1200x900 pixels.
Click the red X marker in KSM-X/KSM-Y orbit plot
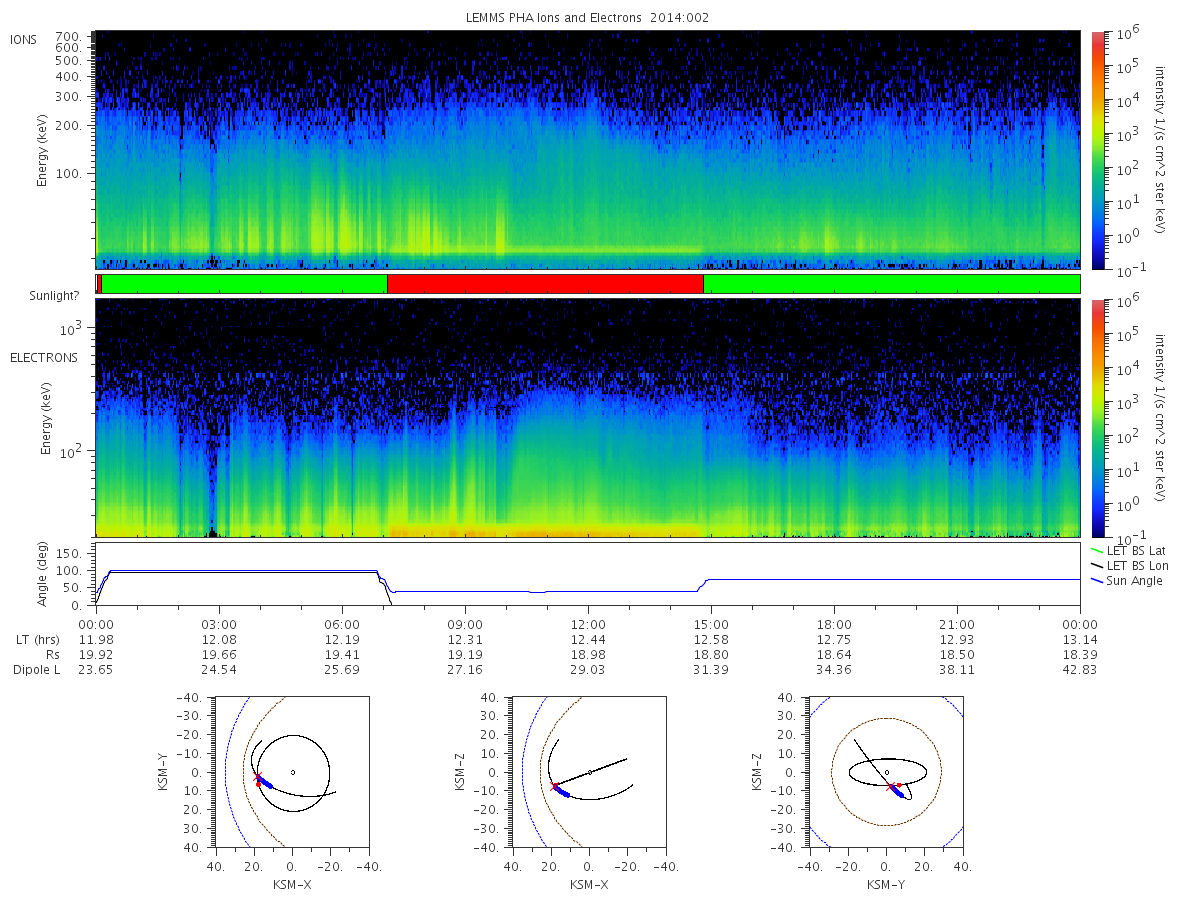coord(257,779)
